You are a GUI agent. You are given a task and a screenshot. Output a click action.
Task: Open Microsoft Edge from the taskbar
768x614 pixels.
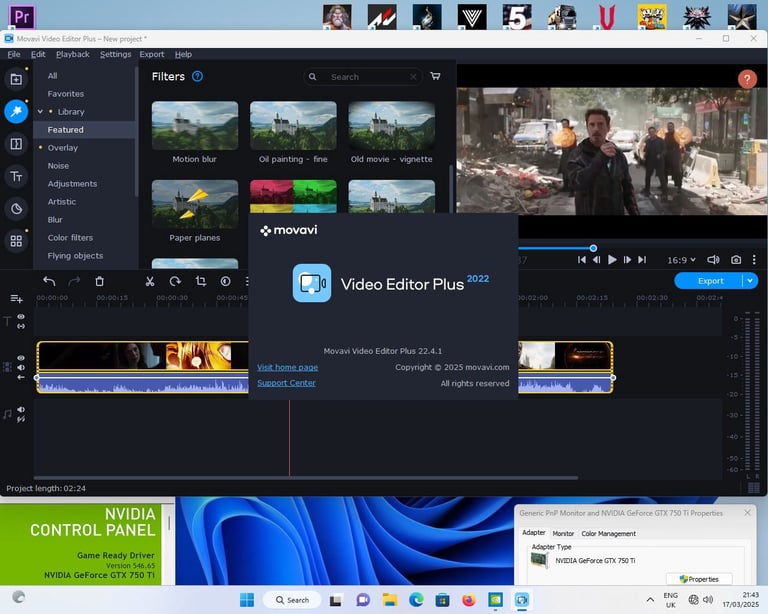tap(416, 600)
